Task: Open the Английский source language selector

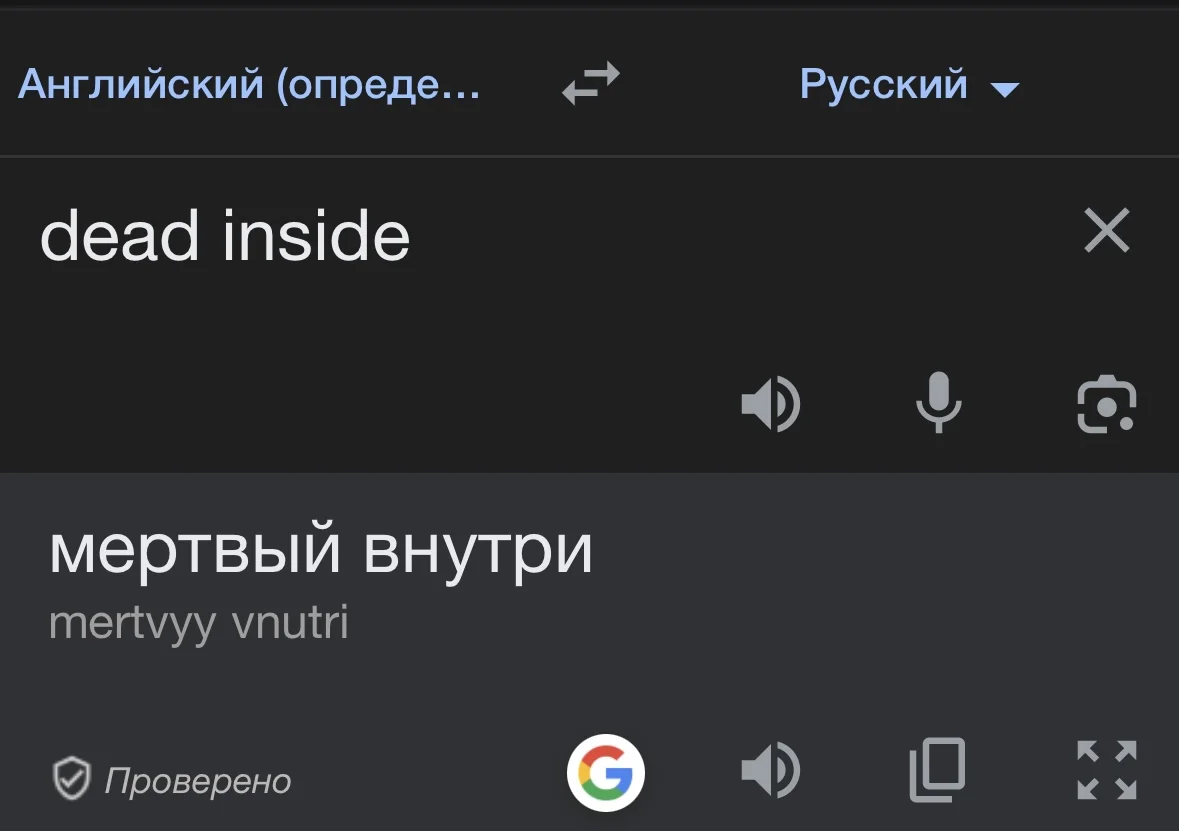Action: (x=249, y=85)
